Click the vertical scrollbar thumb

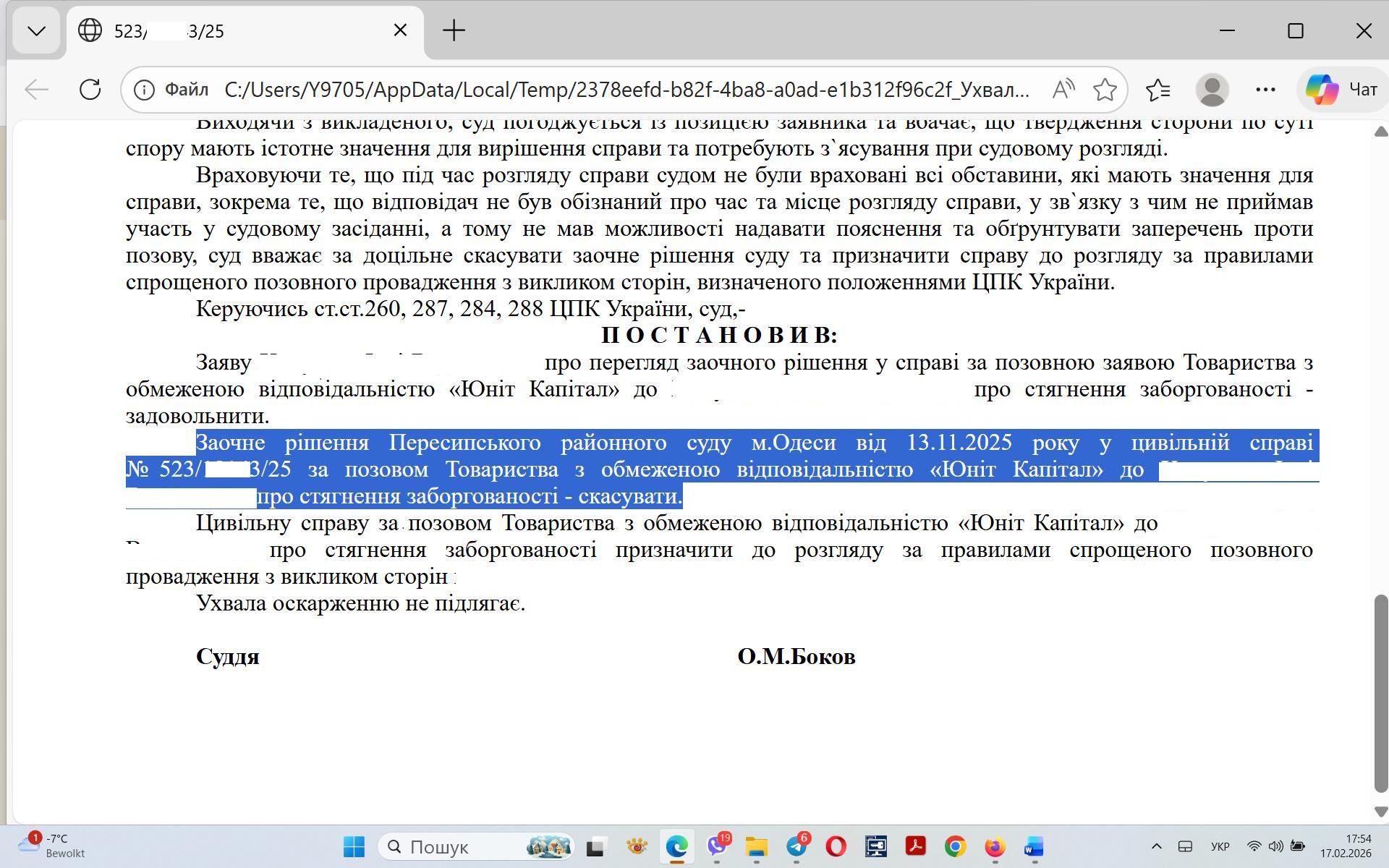coord(1380,693)
